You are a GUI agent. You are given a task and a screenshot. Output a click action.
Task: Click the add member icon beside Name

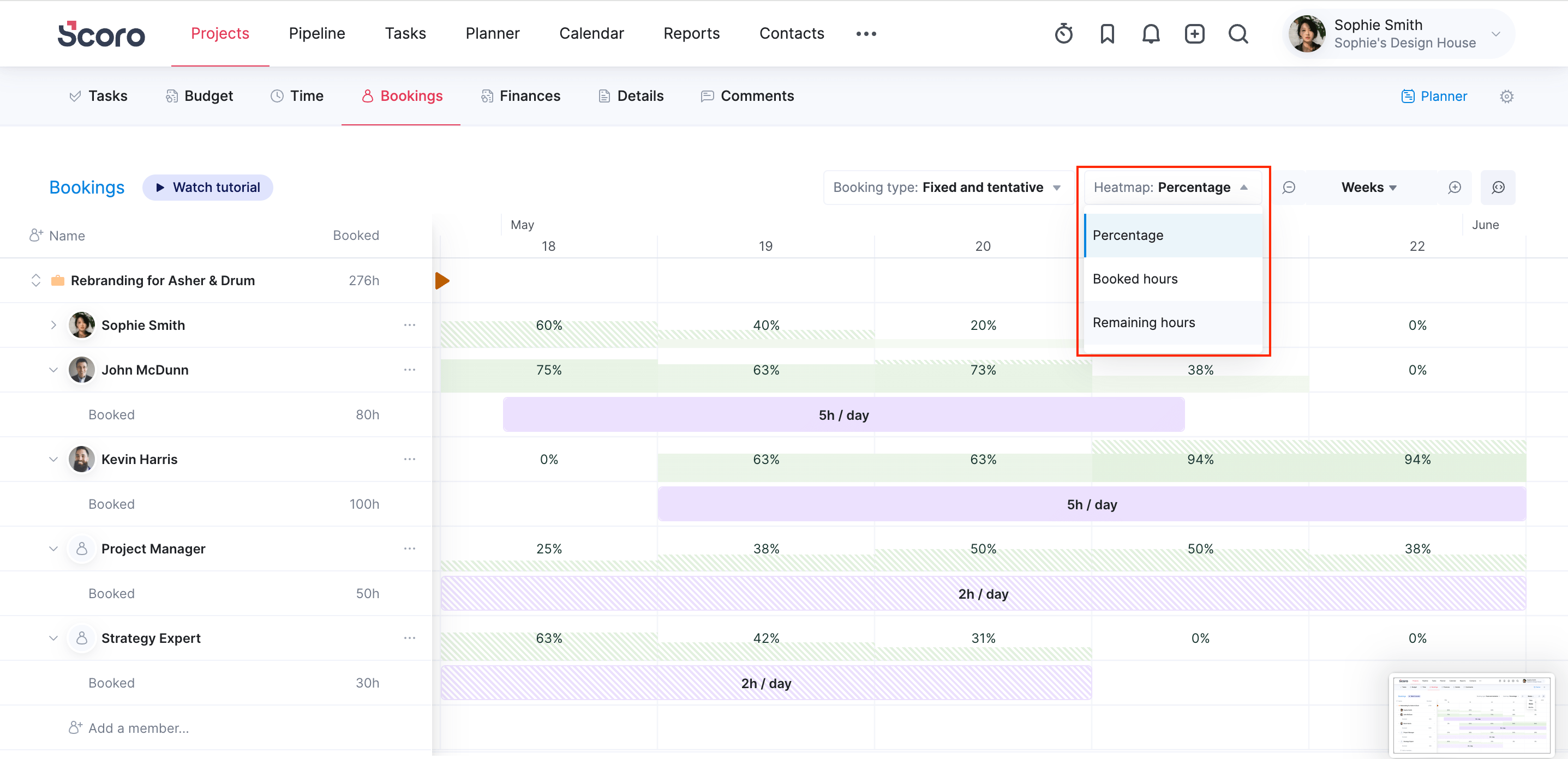pos(36,236)
